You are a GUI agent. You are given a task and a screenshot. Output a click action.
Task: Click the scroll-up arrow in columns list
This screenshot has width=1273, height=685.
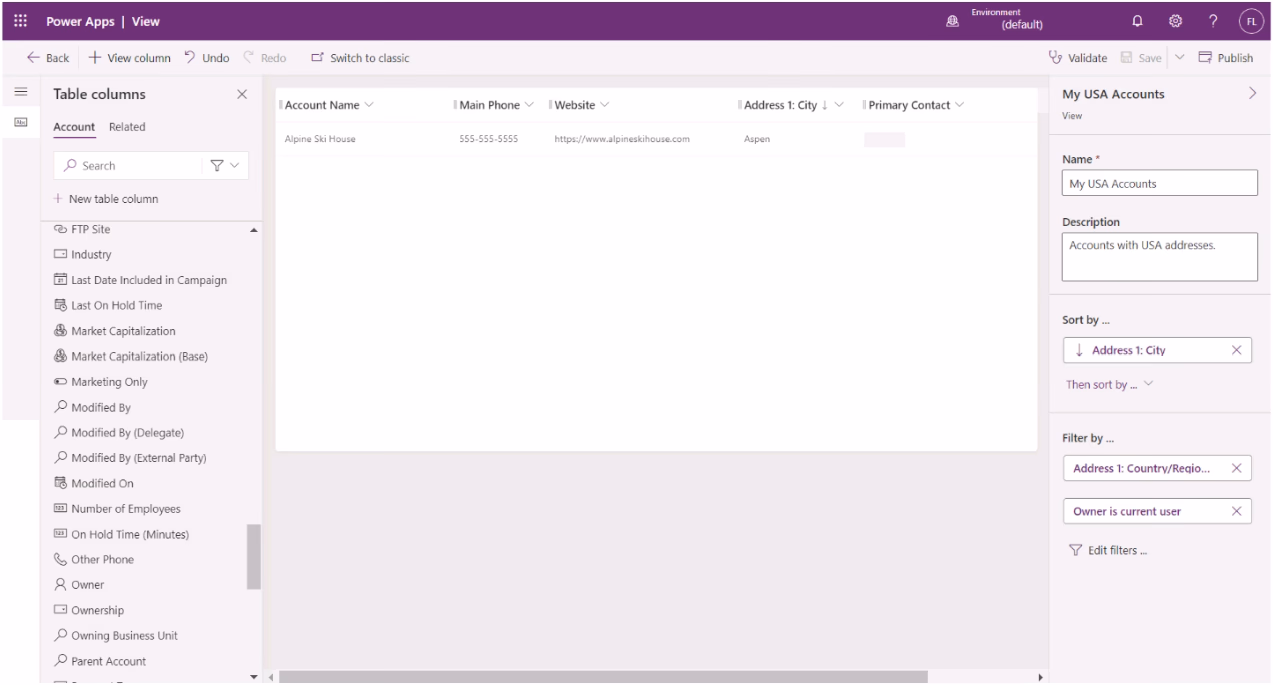[x=254, y=231]
